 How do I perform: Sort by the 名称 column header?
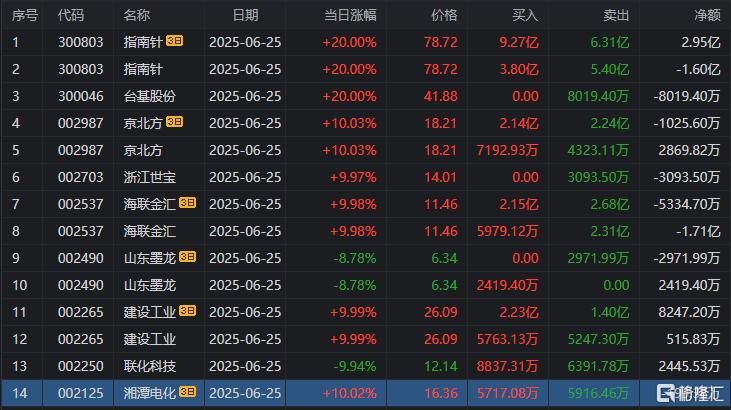pyautogui.click(x=137, y=15)
